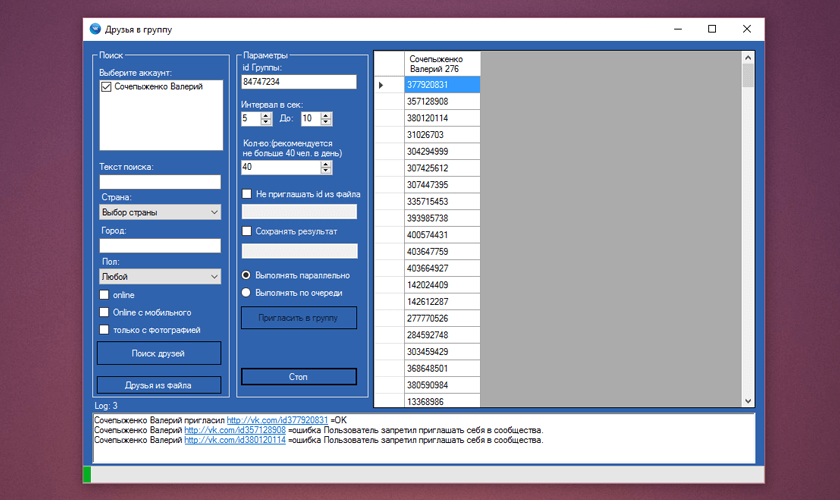
Task: Click the green progress bar
Action: coord(87,474)
